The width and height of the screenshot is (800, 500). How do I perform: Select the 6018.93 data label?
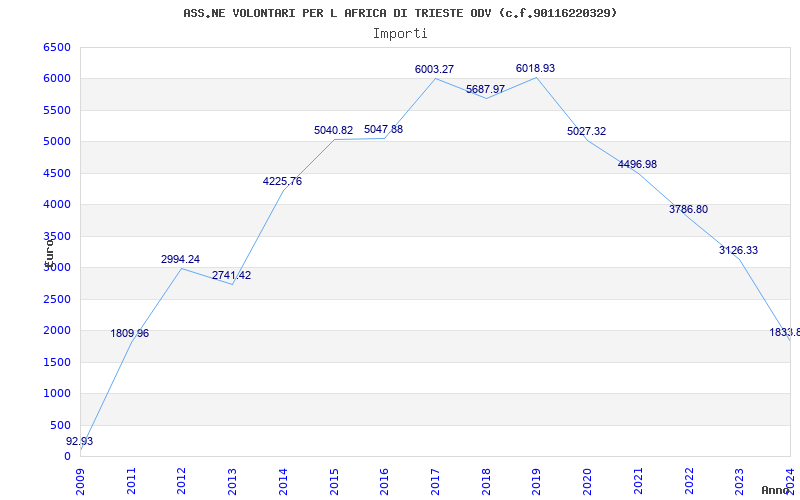(535, 68)
